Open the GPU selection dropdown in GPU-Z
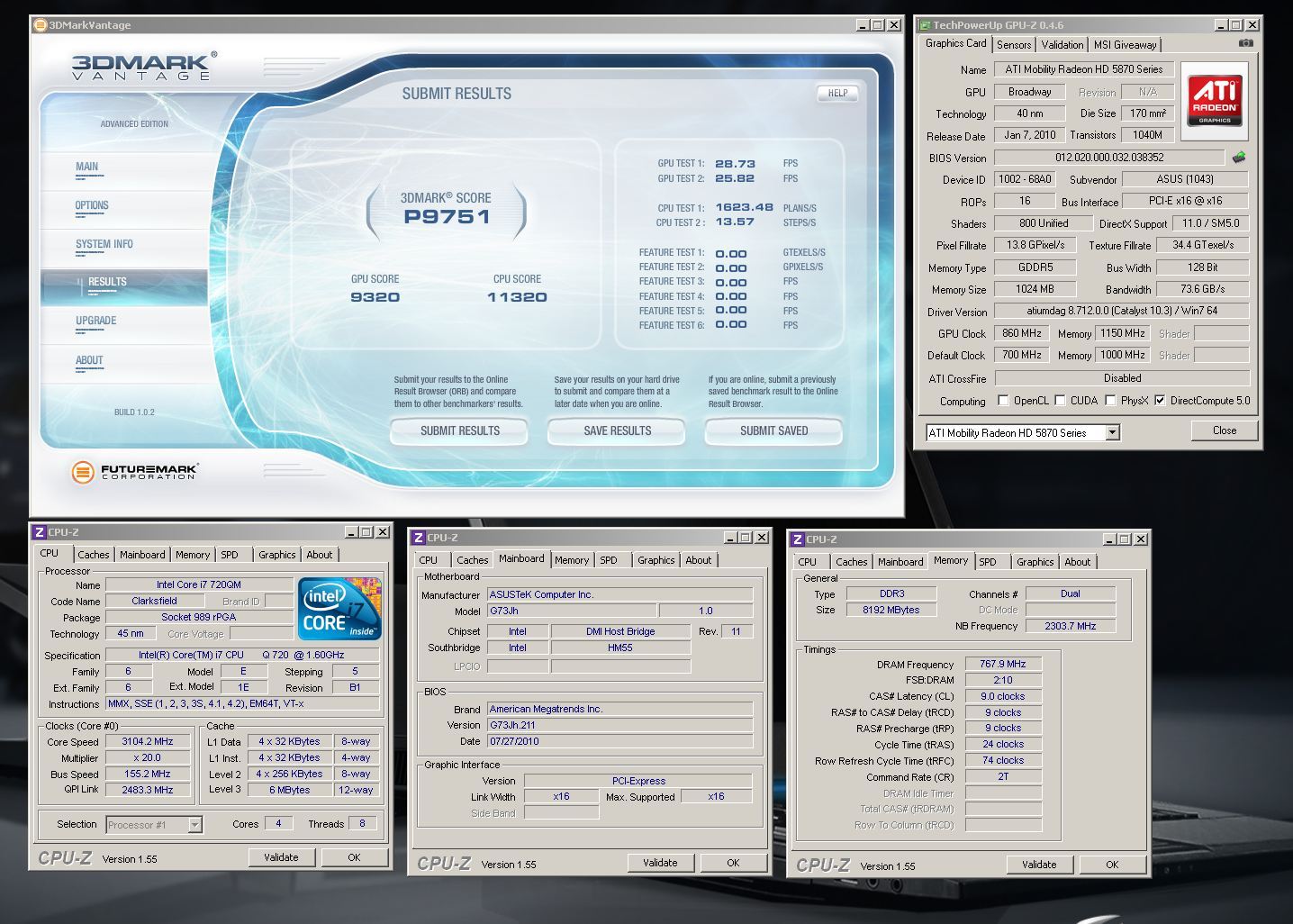Image resolution: width=1293 pixels, height=924 pixels. [x=1113, y=433]
